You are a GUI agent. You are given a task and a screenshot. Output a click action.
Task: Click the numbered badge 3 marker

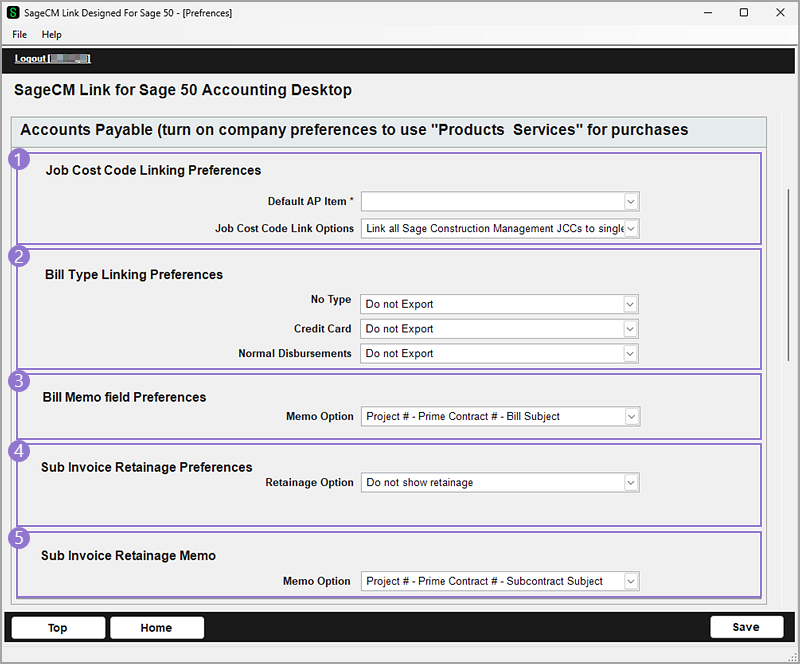[19, 380]
